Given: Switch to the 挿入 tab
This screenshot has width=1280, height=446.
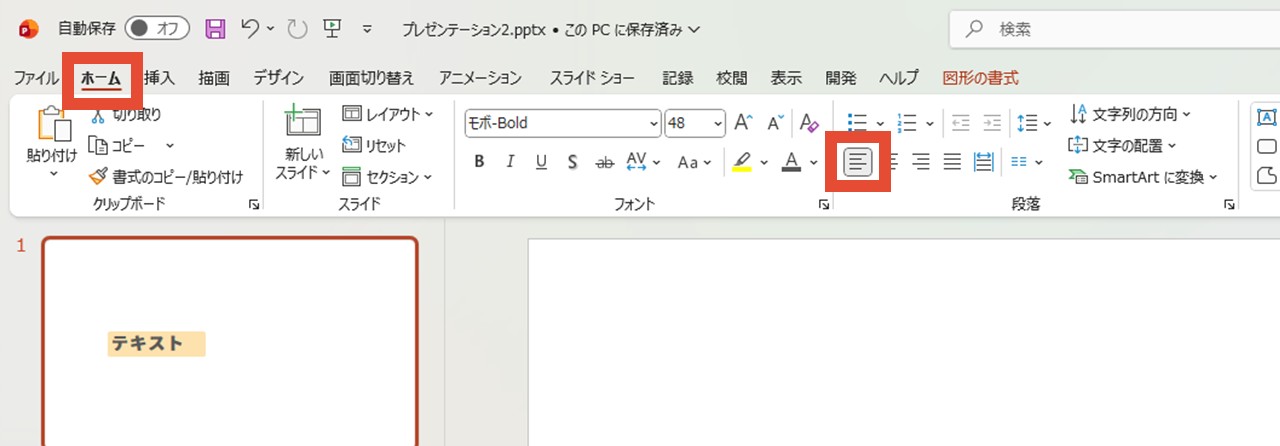Looking at the screenshot, I should click(159, 78).
